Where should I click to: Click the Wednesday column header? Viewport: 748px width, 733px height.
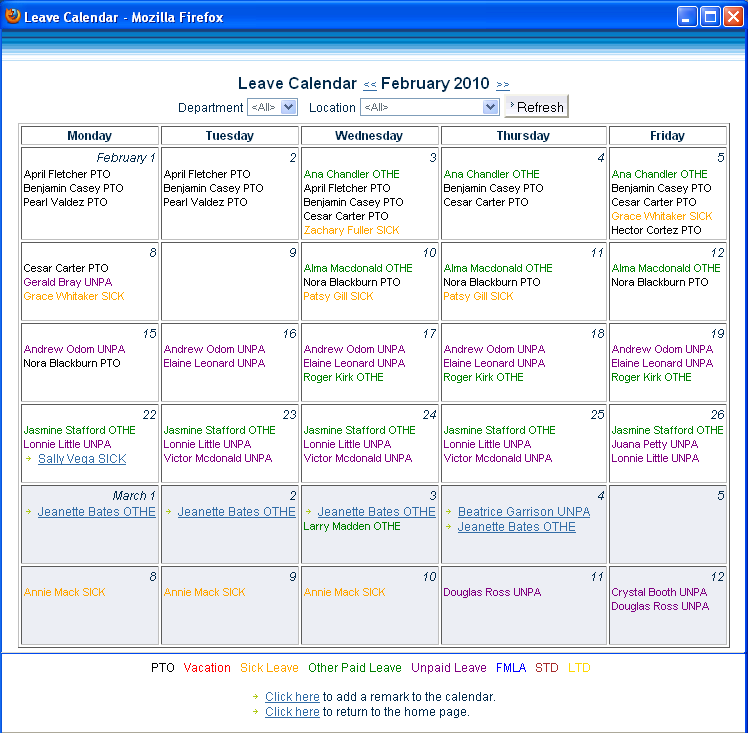tap(369, 136)
